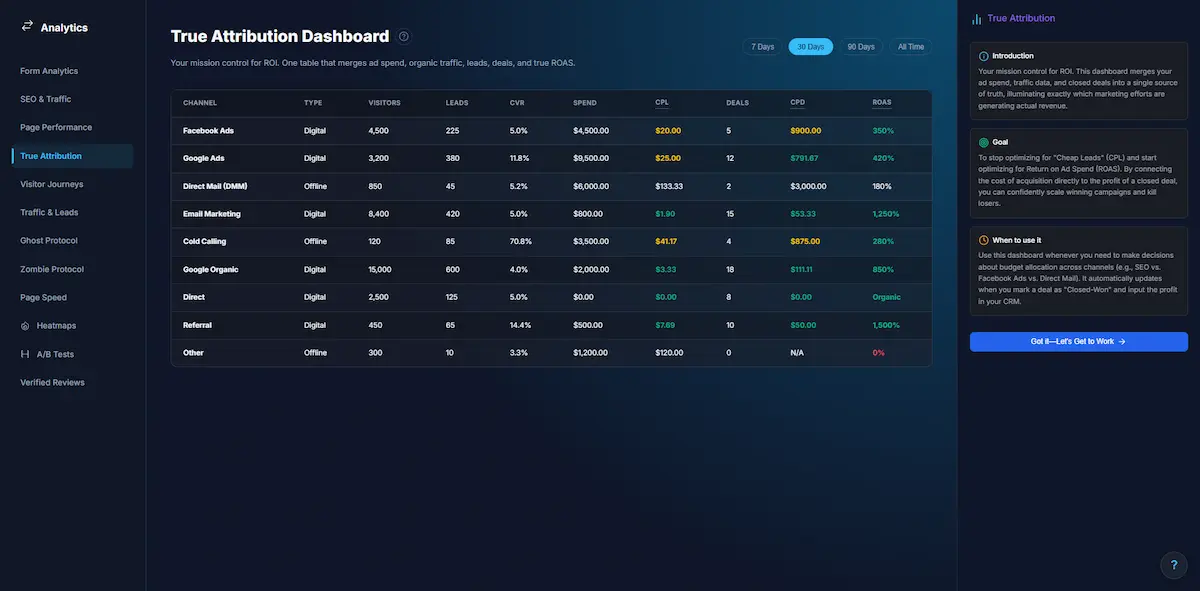The height and width of the screenshot is (591, 1200).
Task: Click the CPD column header
Action: tap(797, 102)
